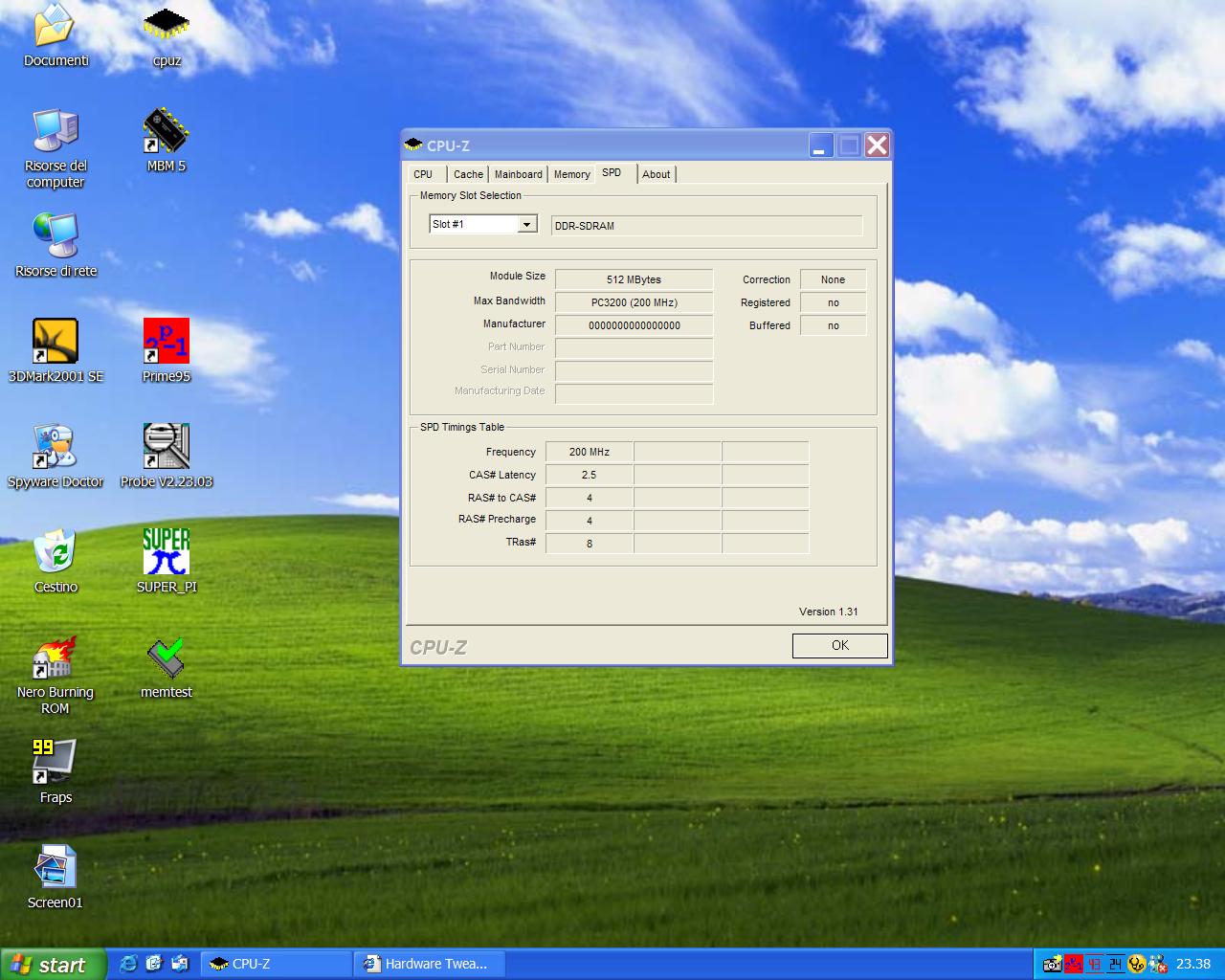Click the Frequency 200 MHz cell
The image size is (1225, 980).
(589, 452)
